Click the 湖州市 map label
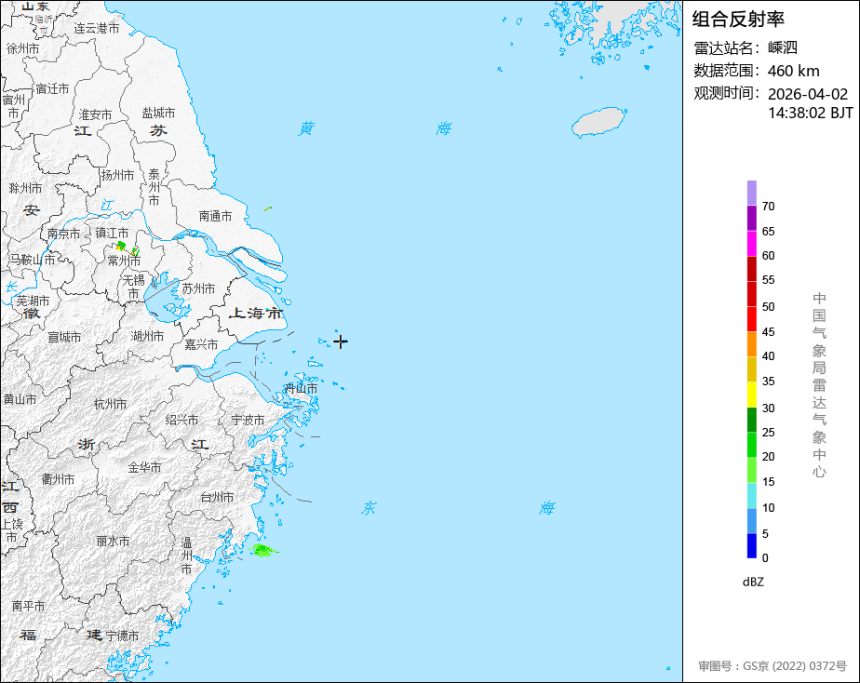Viewport: 860px width, 683px height. (x=148, y=336)
